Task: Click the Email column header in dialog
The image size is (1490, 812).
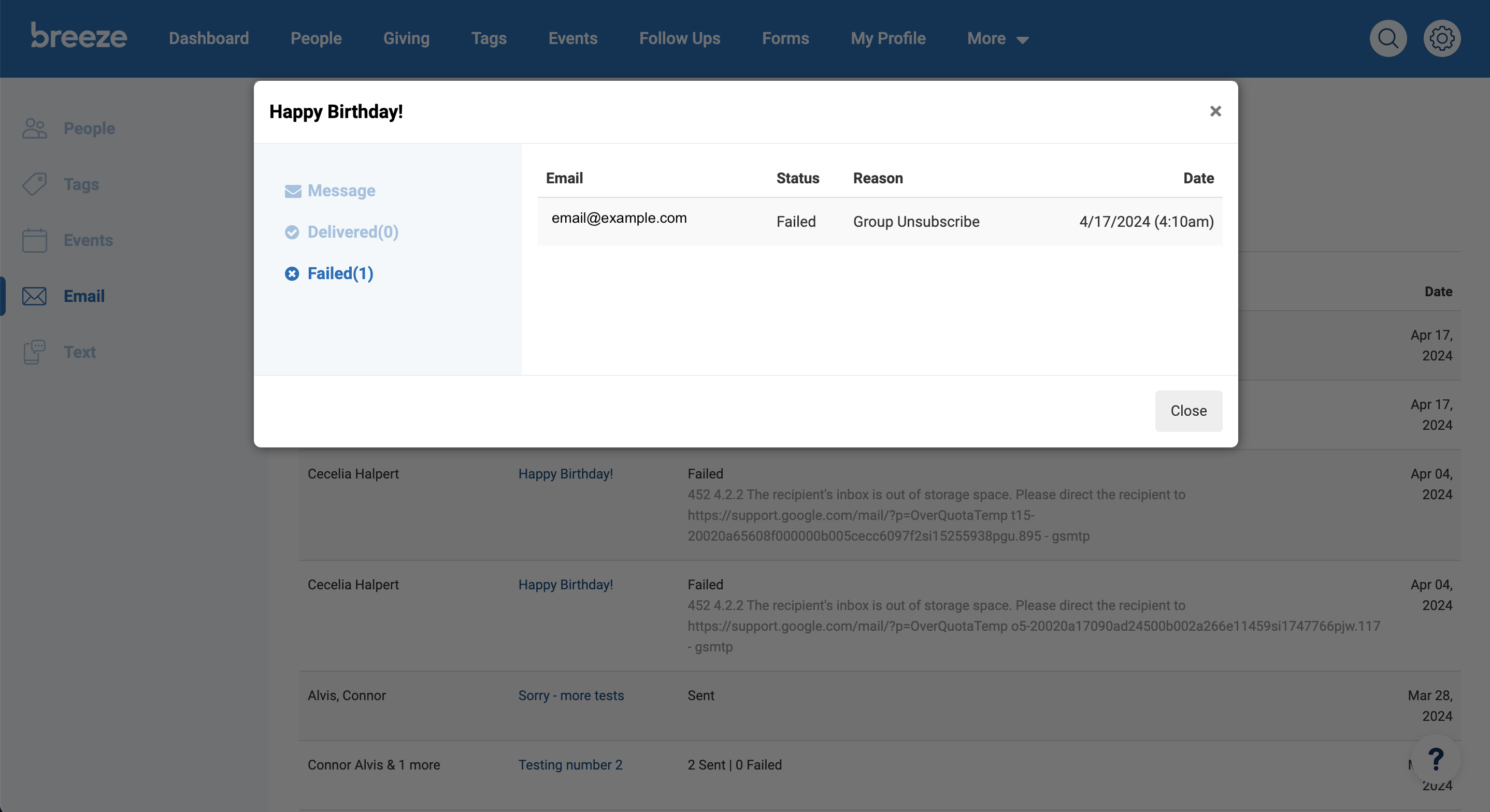Action: click(565, 178)
